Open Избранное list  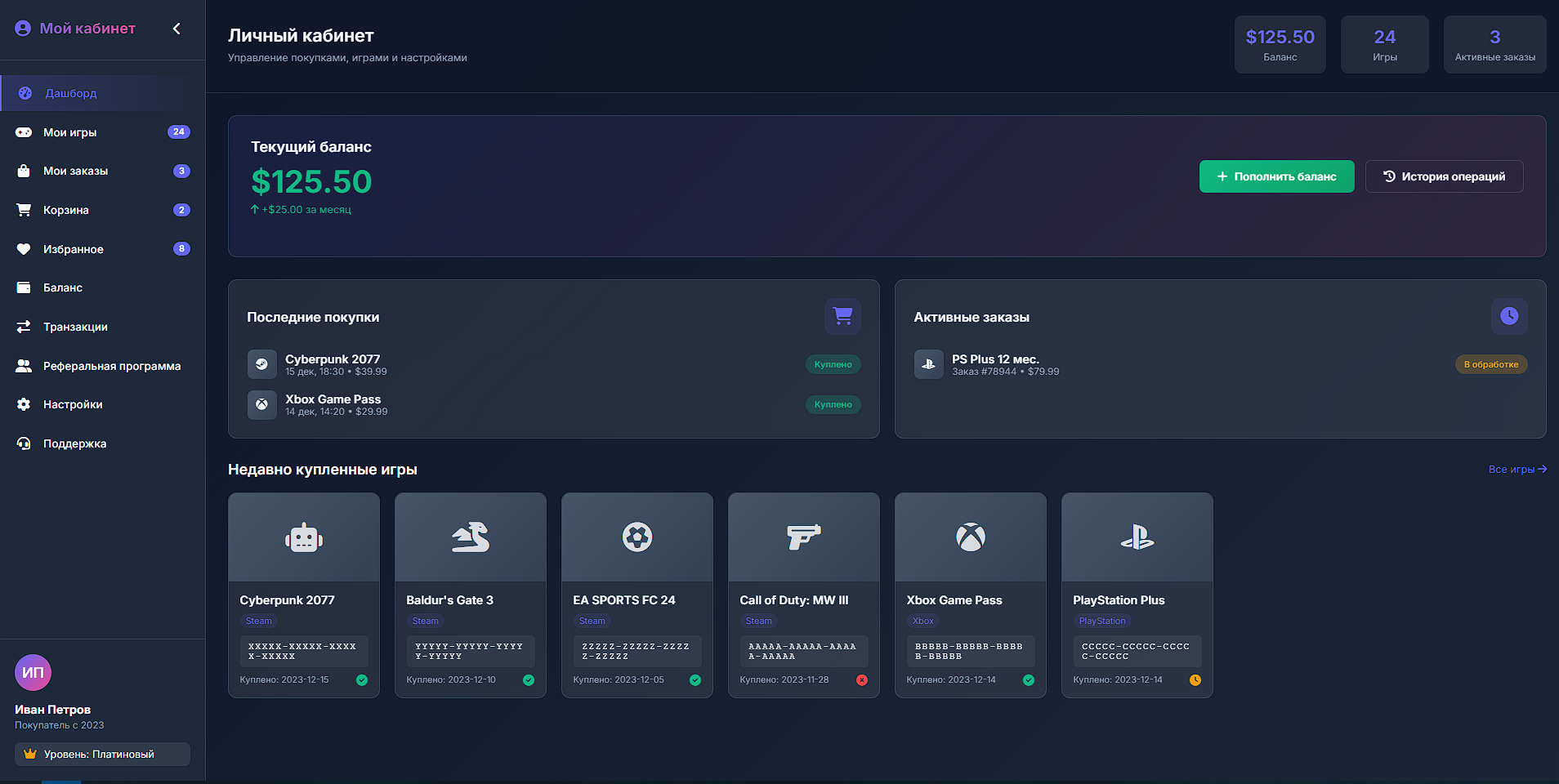pos(103,249)
